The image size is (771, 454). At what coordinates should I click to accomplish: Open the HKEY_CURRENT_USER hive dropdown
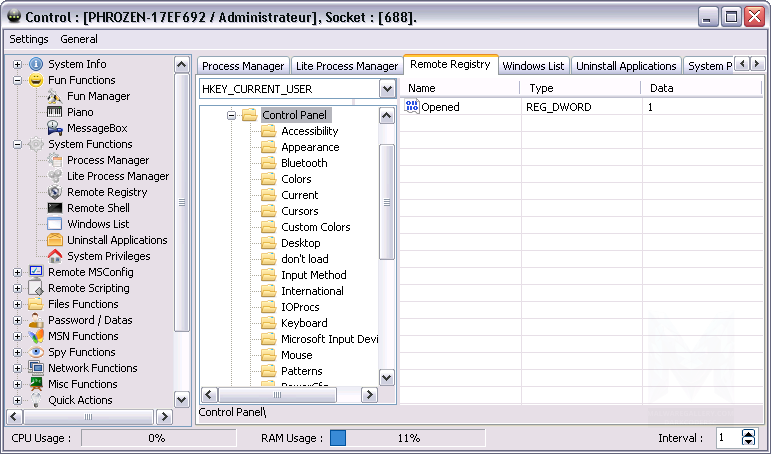[x=387, y=89]
